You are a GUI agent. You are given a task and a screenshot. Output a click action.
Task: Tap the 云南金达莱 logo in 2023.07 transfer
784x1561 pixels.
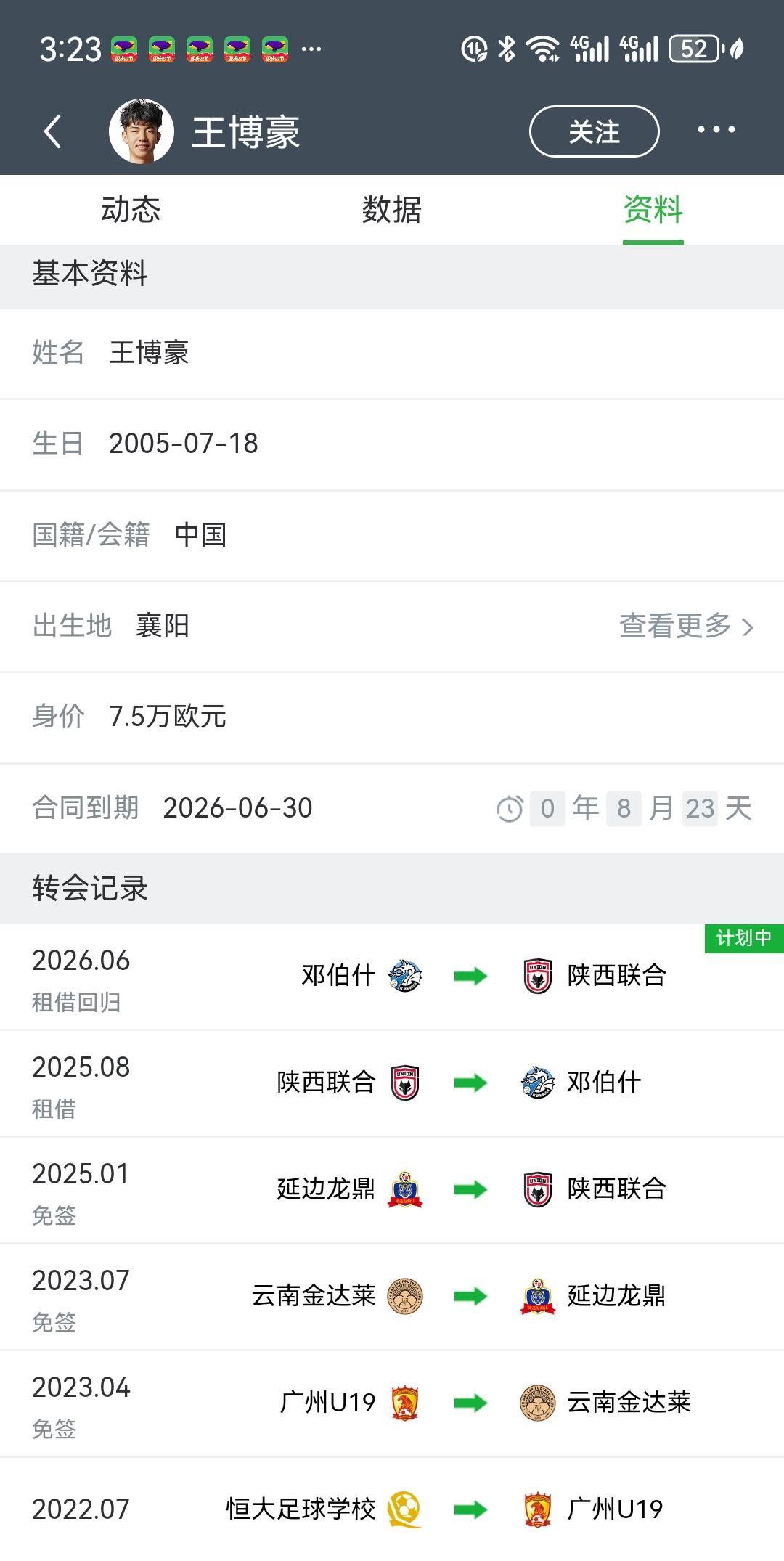(x=404, y=1296)
